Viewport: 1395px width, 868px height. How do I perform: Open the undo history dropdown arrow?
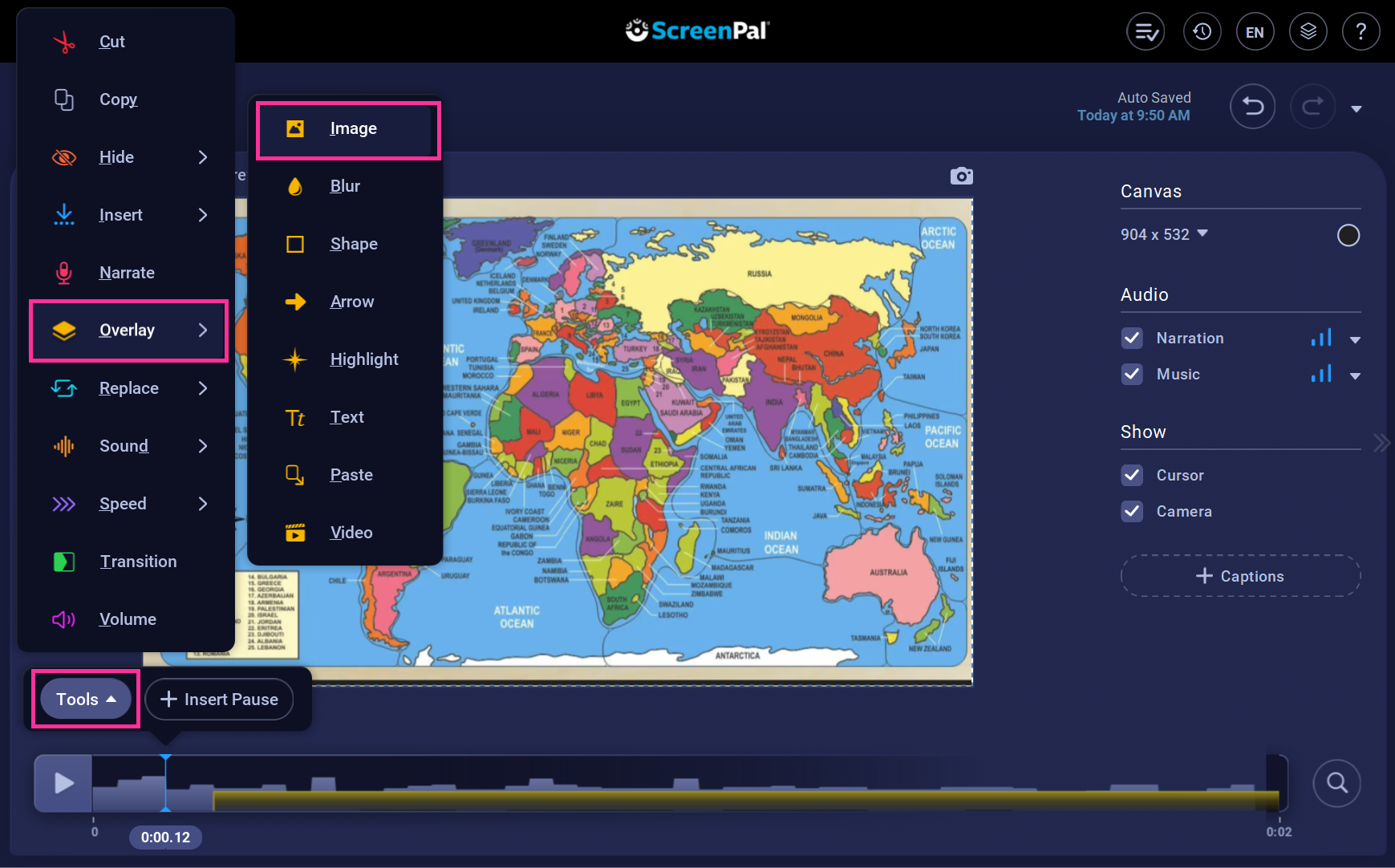[1356, 109]
